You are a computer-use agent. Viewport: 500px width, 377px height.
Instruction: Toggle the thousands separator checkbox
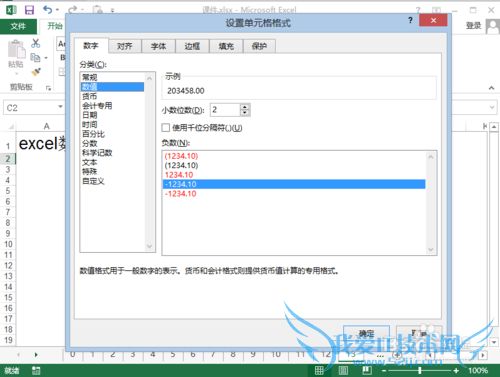(x=166, y=128)
